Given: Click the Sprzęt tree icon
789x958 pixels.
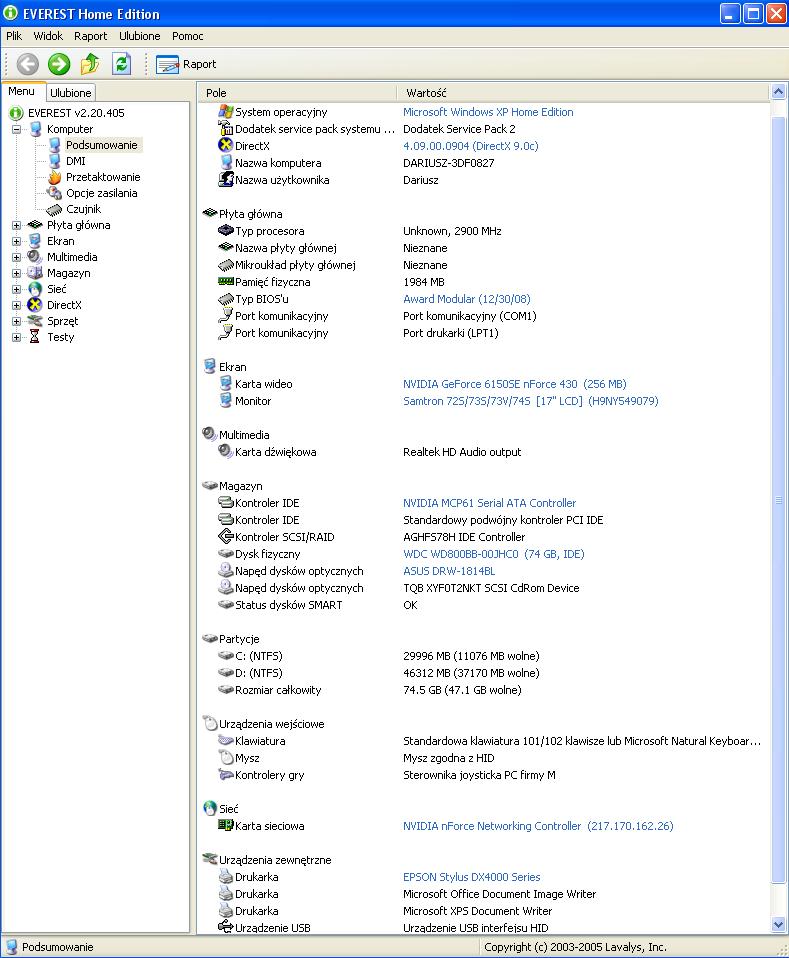Looking at the screenshot, I should (x=35, y=321).
